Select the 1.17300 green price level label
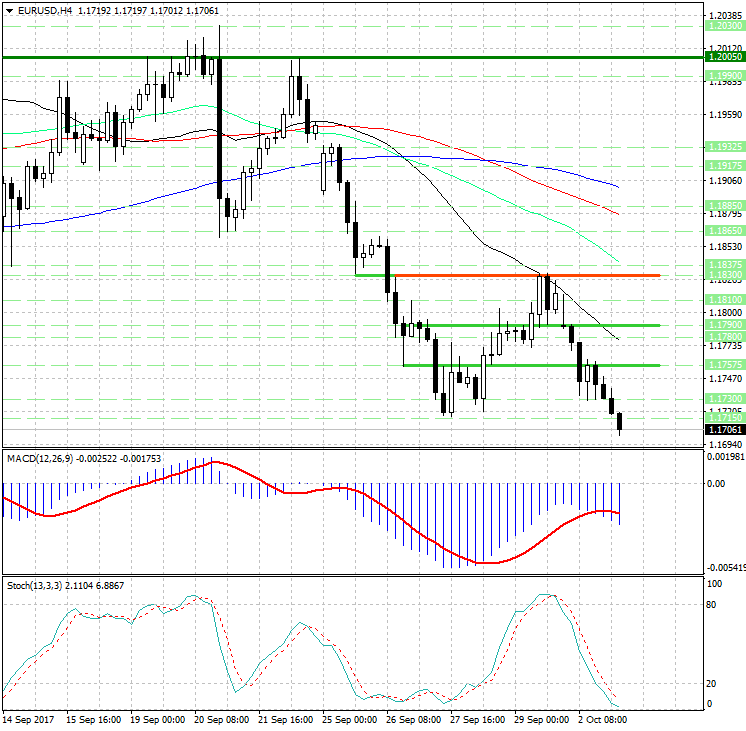Screen dimensions: 746x731 (x=723, y=398)
